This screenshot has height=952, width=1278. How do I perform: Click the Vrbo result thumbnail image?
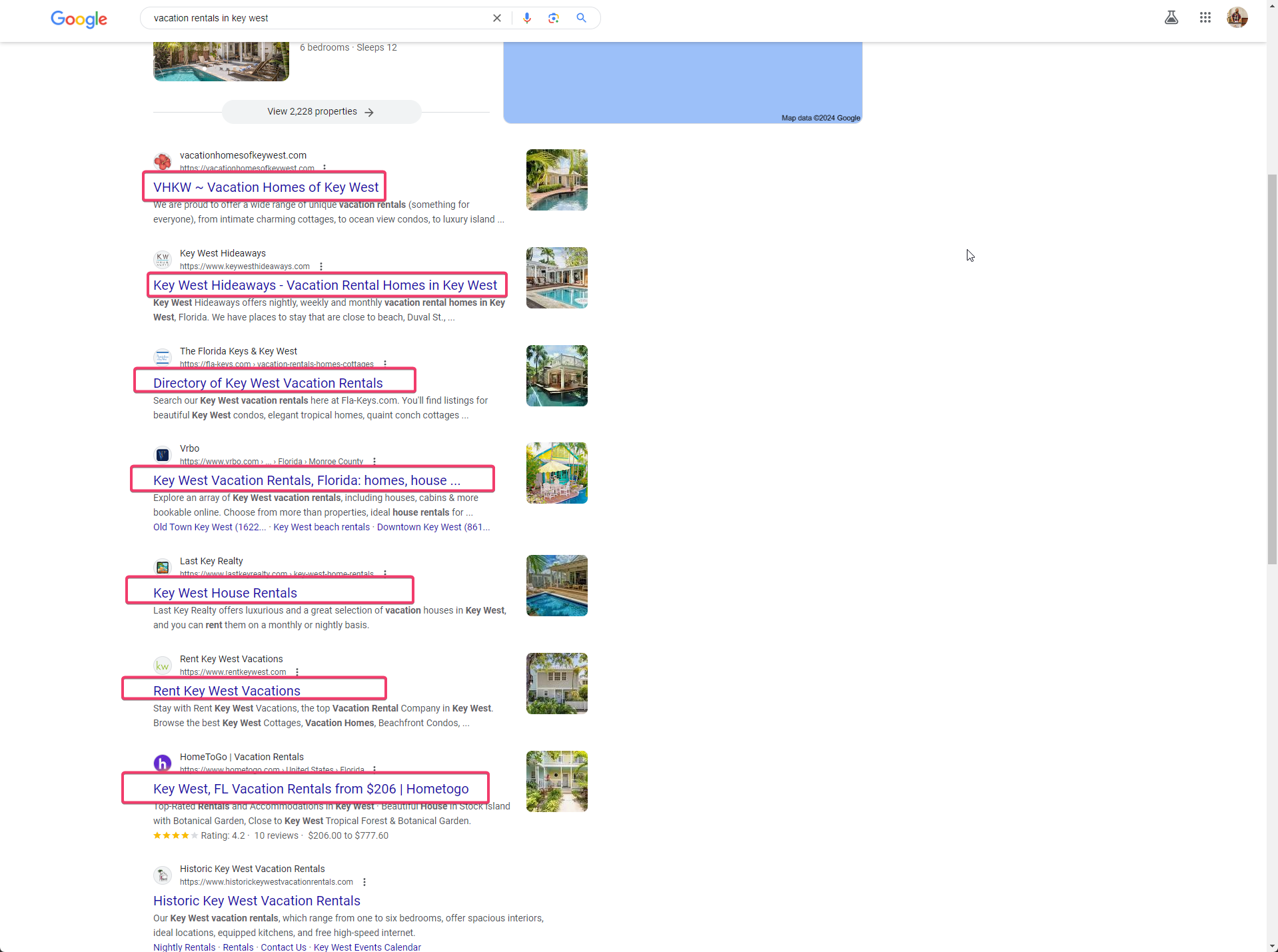coord(557,473)
